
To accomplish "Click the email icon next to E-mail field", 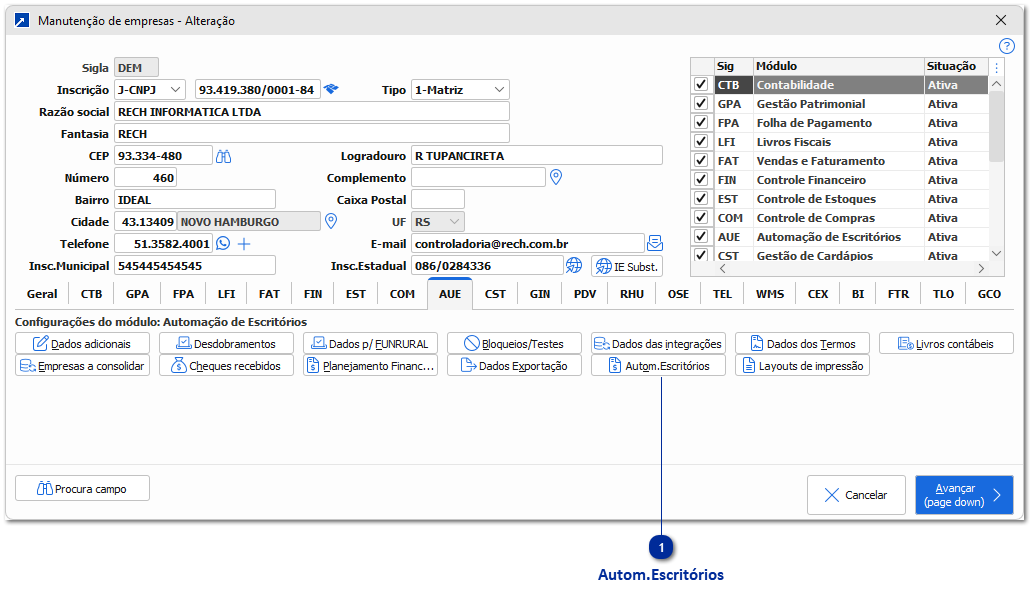I will [x=655, y=243].
